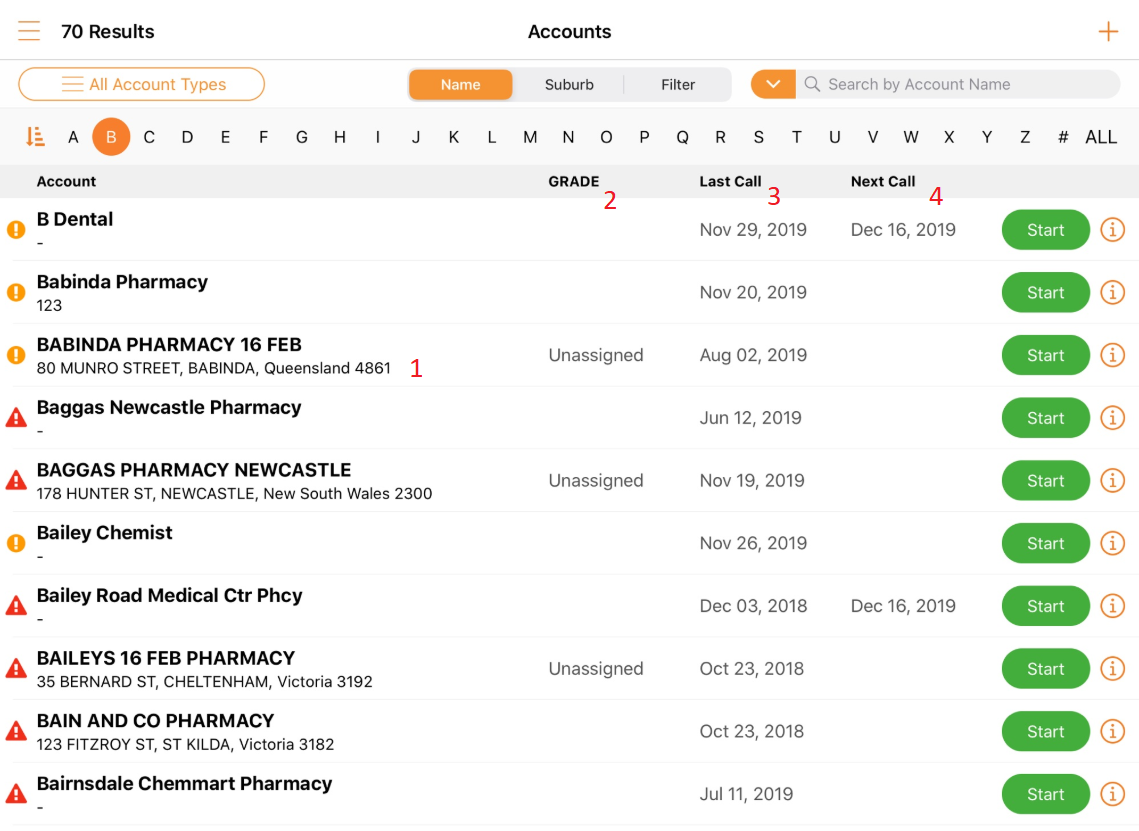1139x831 pixels.
Task: Open info icon for BAIN AND CO PHARMACY
Action: (x=1112, y=731)
